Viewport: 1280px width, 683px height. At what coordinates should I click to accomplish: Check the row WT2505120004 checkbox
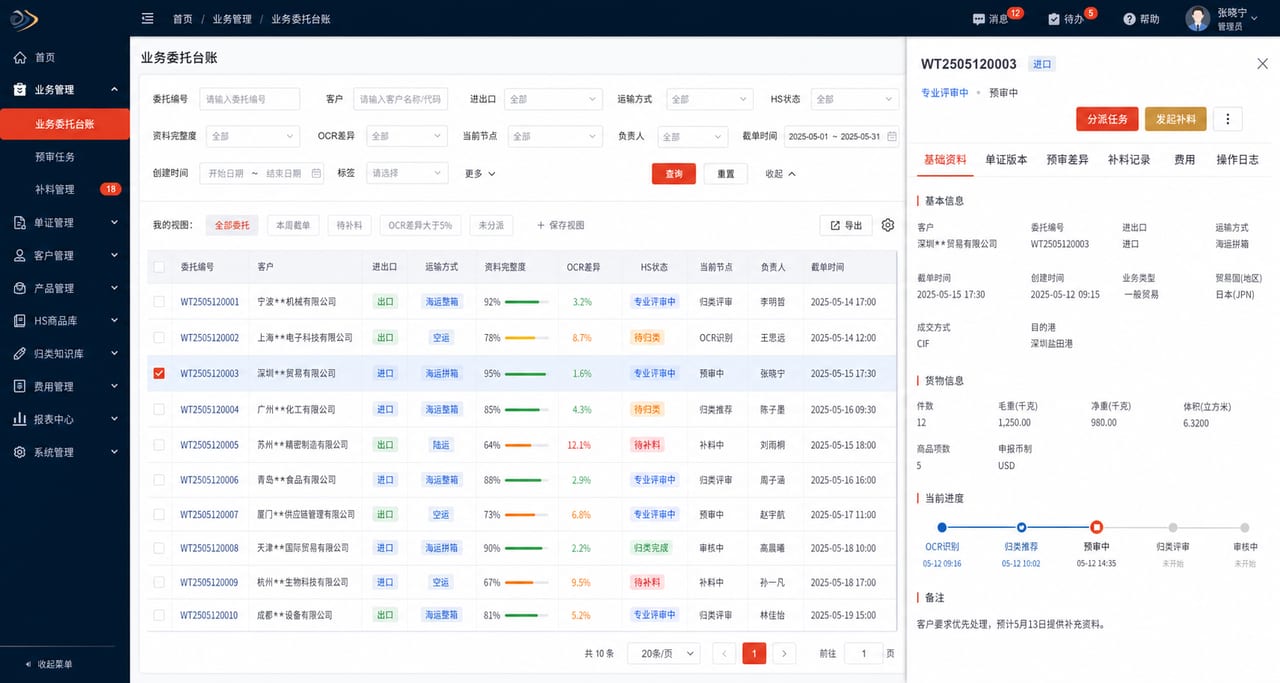point(158,409)
